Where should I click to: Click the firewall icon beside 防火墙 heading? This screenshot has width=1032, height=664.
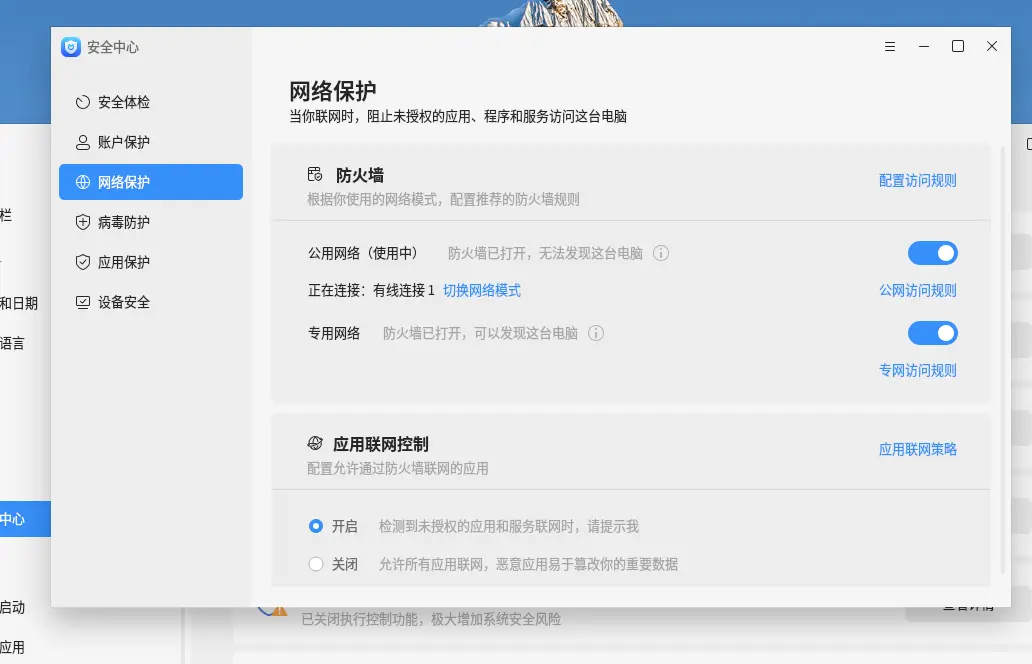click(x=315, y=174)
